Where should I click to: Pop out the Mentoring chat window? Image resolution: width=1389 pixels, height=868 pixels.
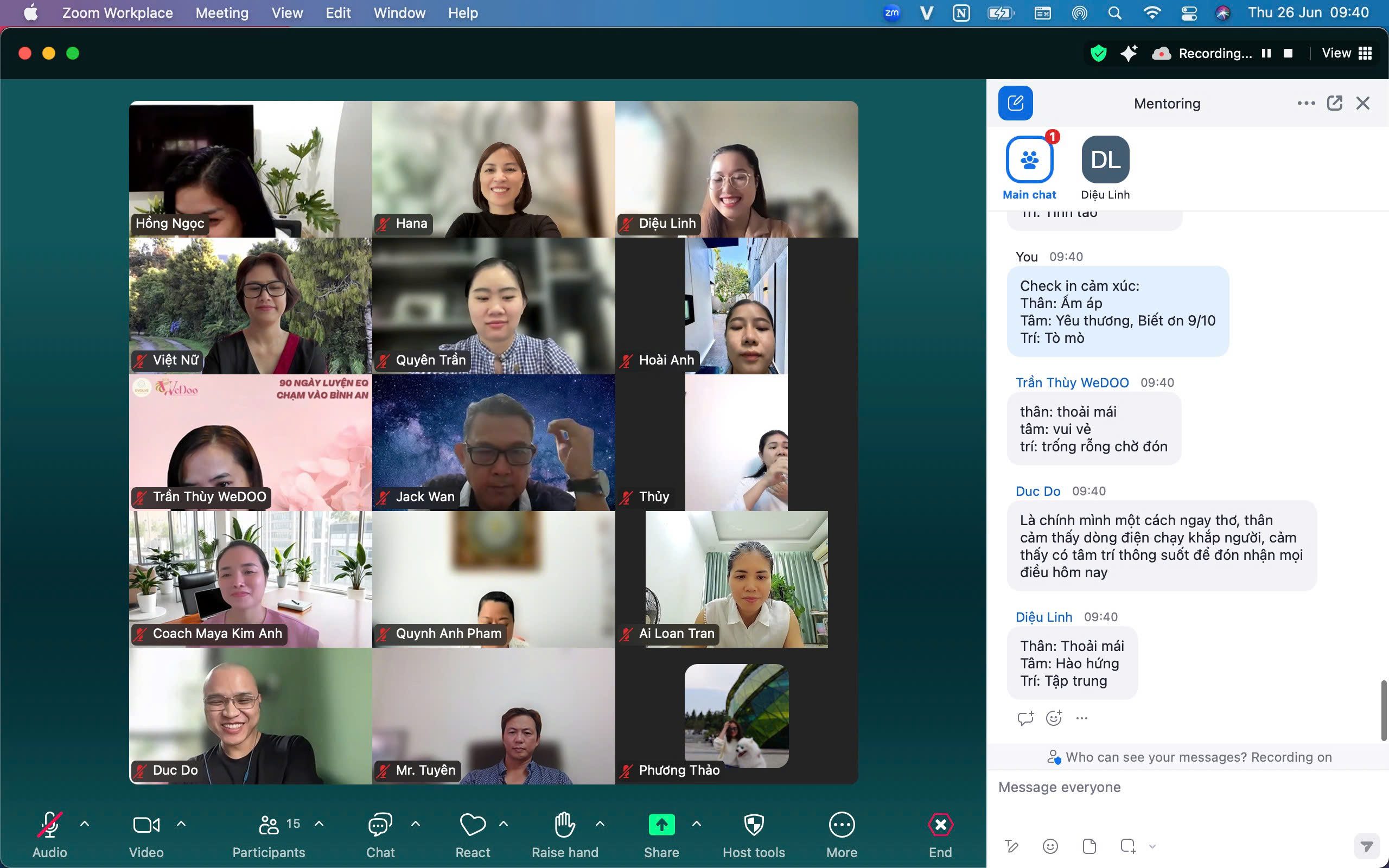pos(1335,103)
